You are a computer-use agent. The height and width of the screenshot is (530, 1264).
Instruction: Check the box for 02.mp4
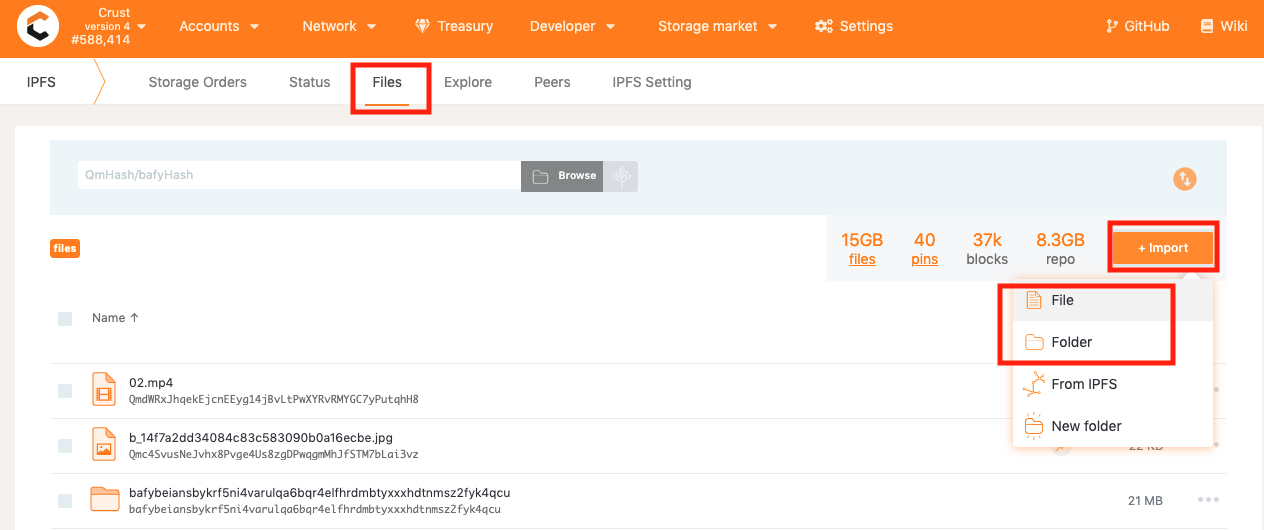pos(65,391)
